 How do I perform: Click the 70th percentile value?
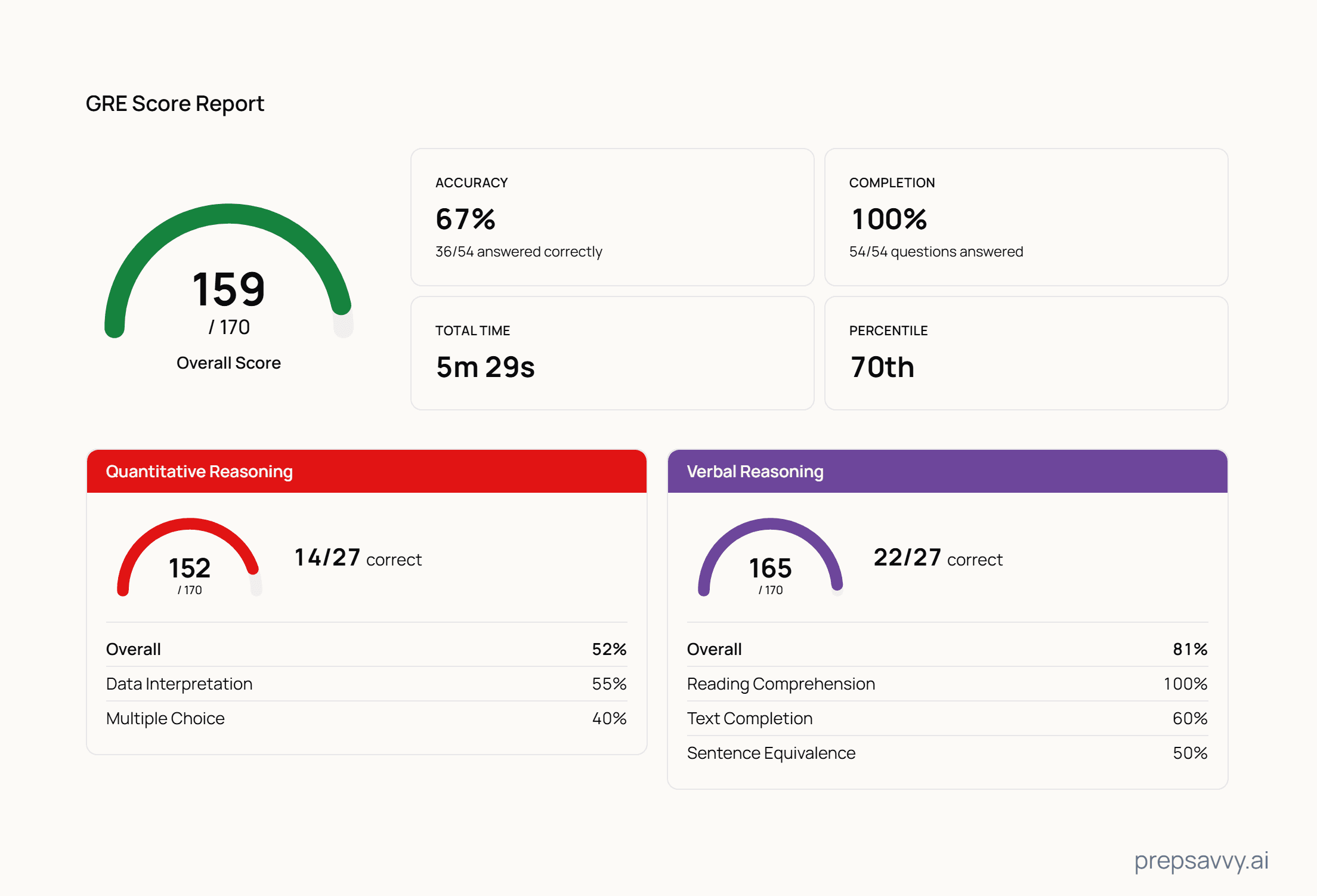[883, 367]
